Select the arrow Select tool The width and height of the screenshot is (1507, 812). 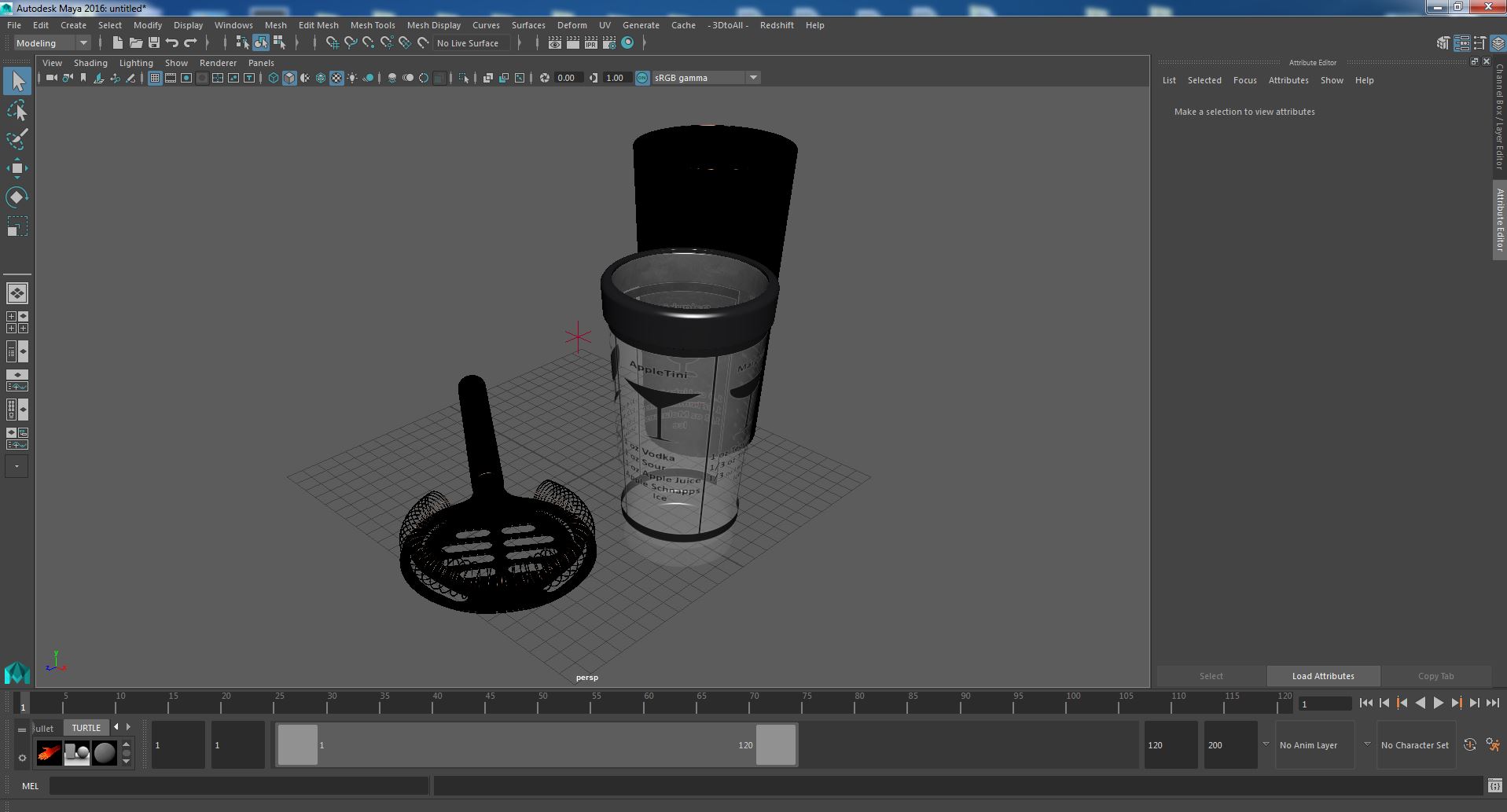17,81
